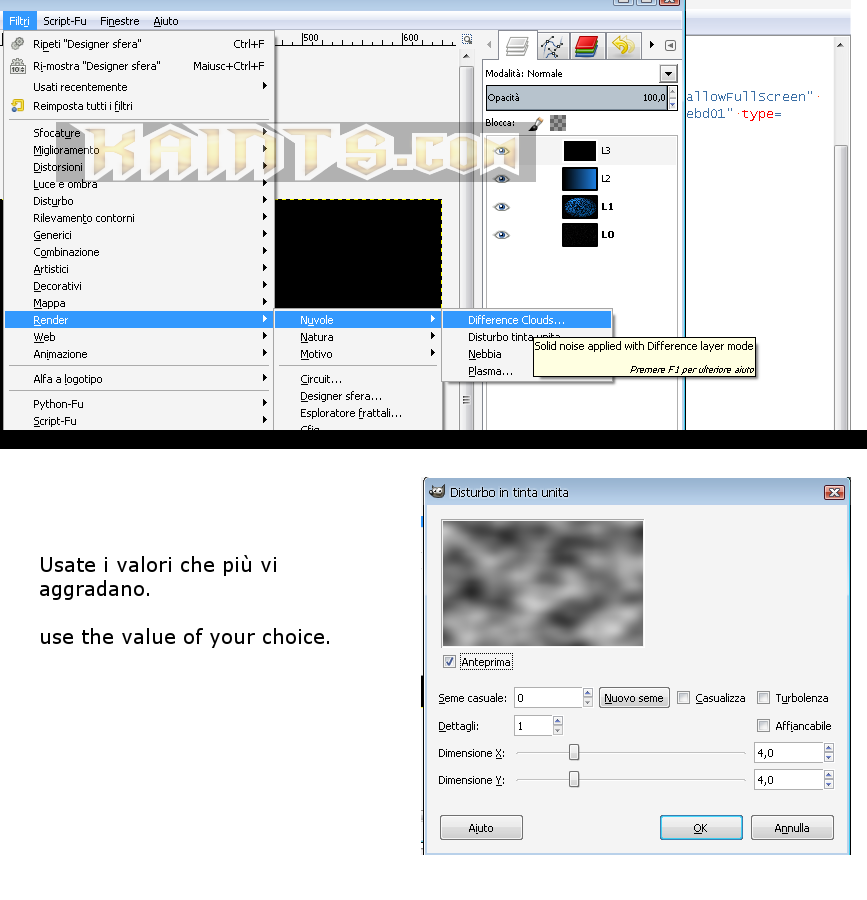The width and height of the screenshot is (867, 900).
Task: Adjust the Dimensione X slider handle
Action: [x=574, y=752]
